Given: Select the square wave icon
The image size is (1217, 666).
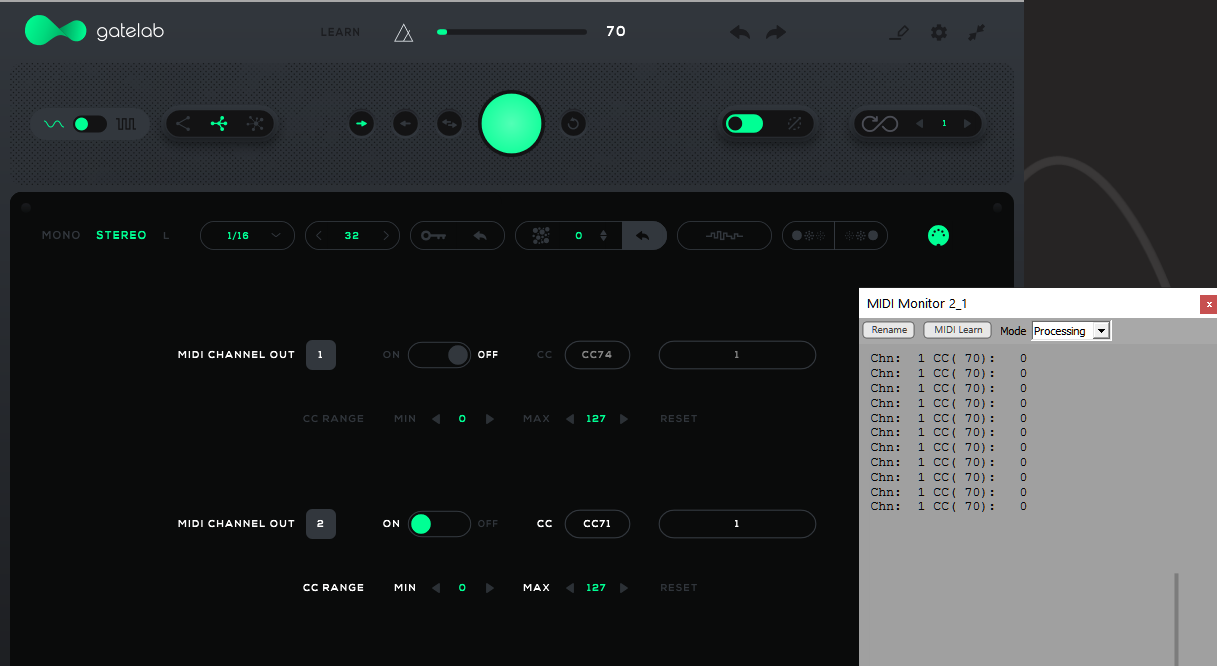Looking at the screenshot, I should coord(126,124).
